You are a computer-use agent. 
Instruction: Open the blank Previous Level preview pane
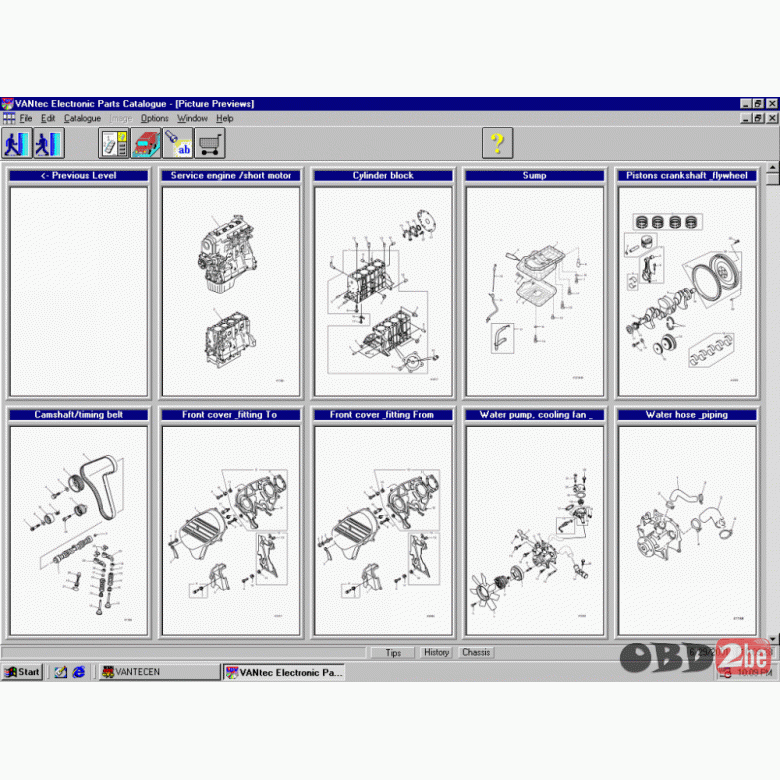coord(79,292)
